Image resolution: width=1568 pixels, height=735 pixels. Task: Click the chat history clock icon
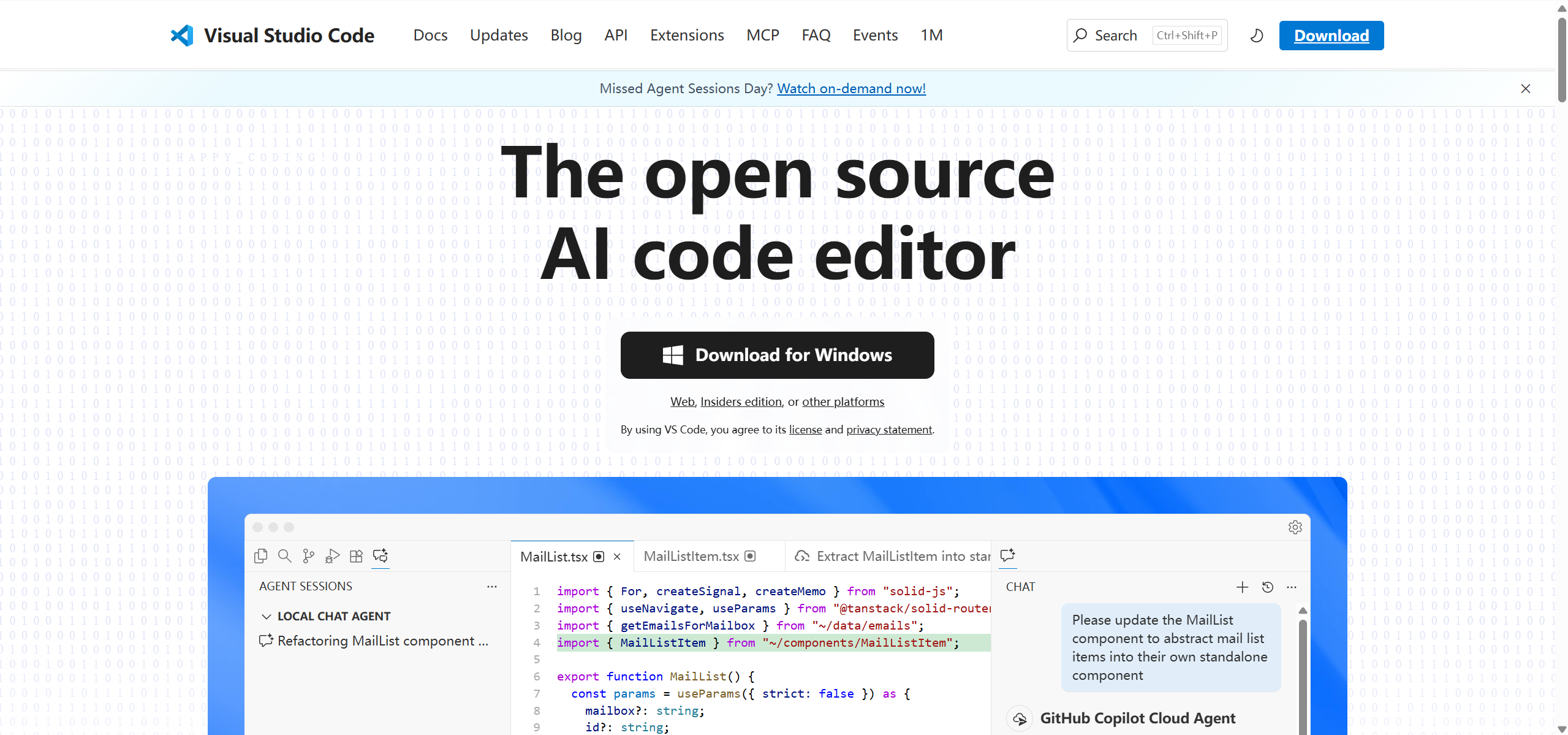pos(1267,587)
